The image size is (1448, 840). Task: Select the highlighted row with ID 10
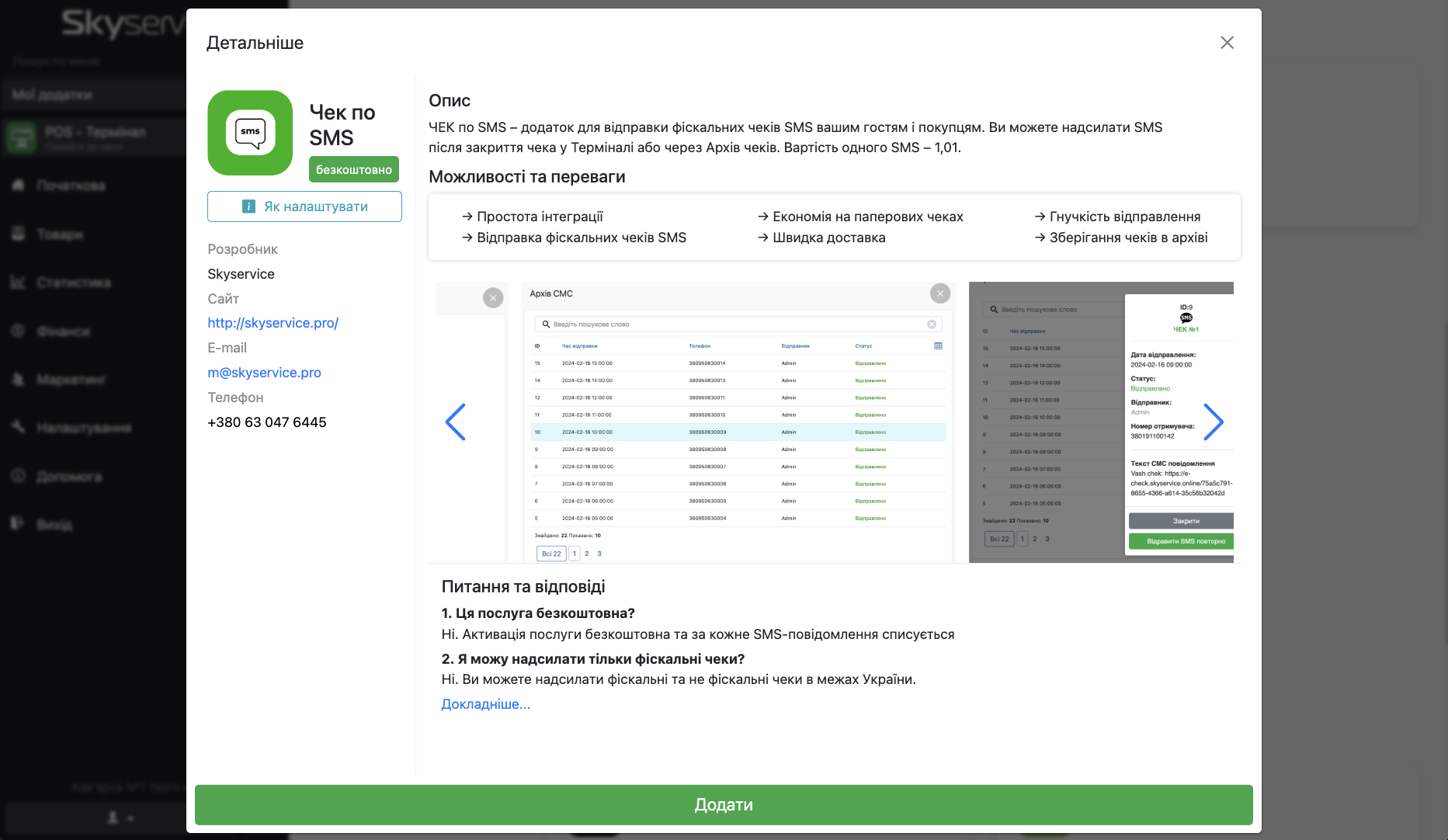coord(738,432)
